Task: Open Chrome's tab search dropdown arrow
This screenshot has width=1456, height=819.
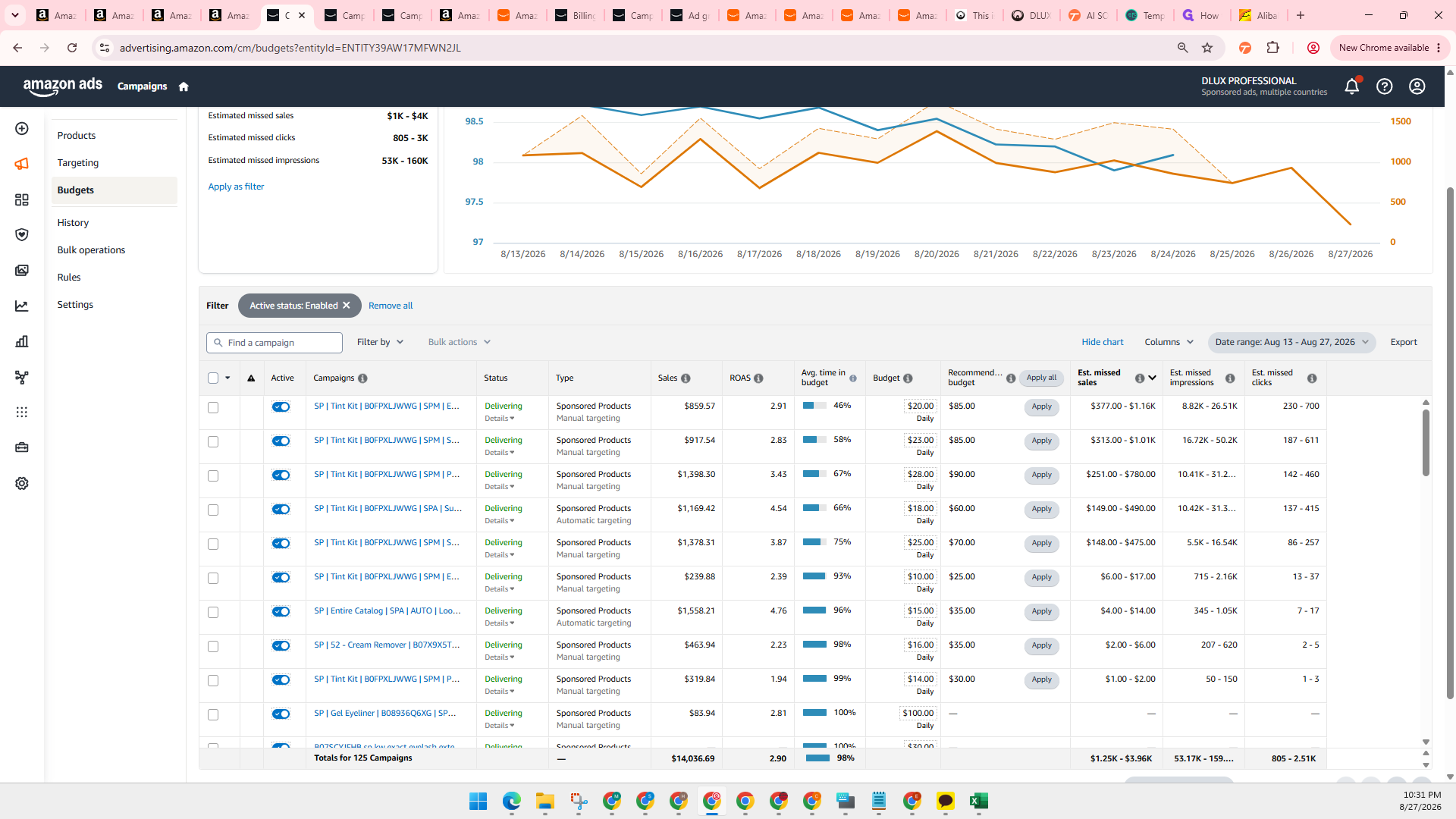Action: tap(14, 15)
